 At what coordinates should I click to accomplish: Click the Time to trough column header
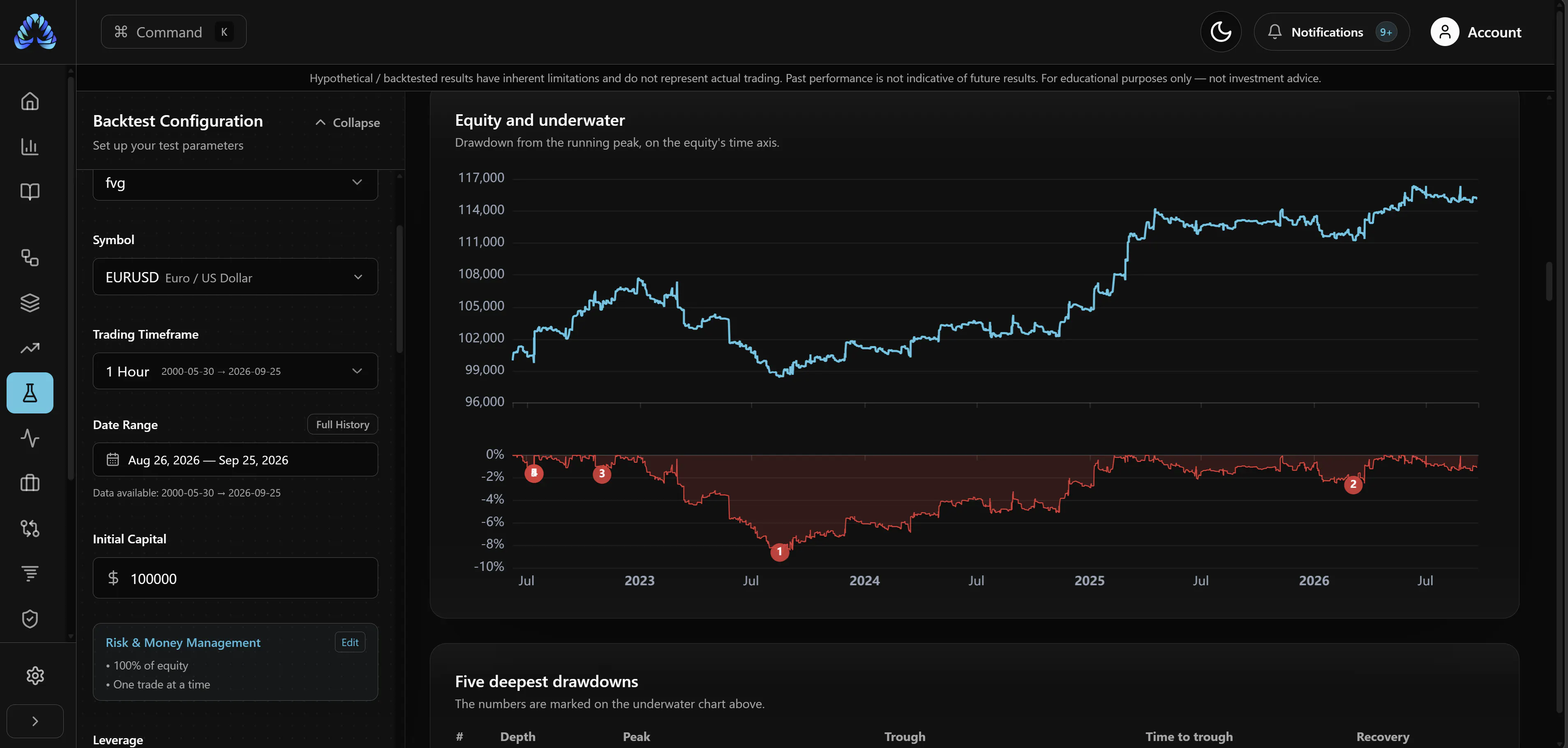click(x=1189, y=737)
